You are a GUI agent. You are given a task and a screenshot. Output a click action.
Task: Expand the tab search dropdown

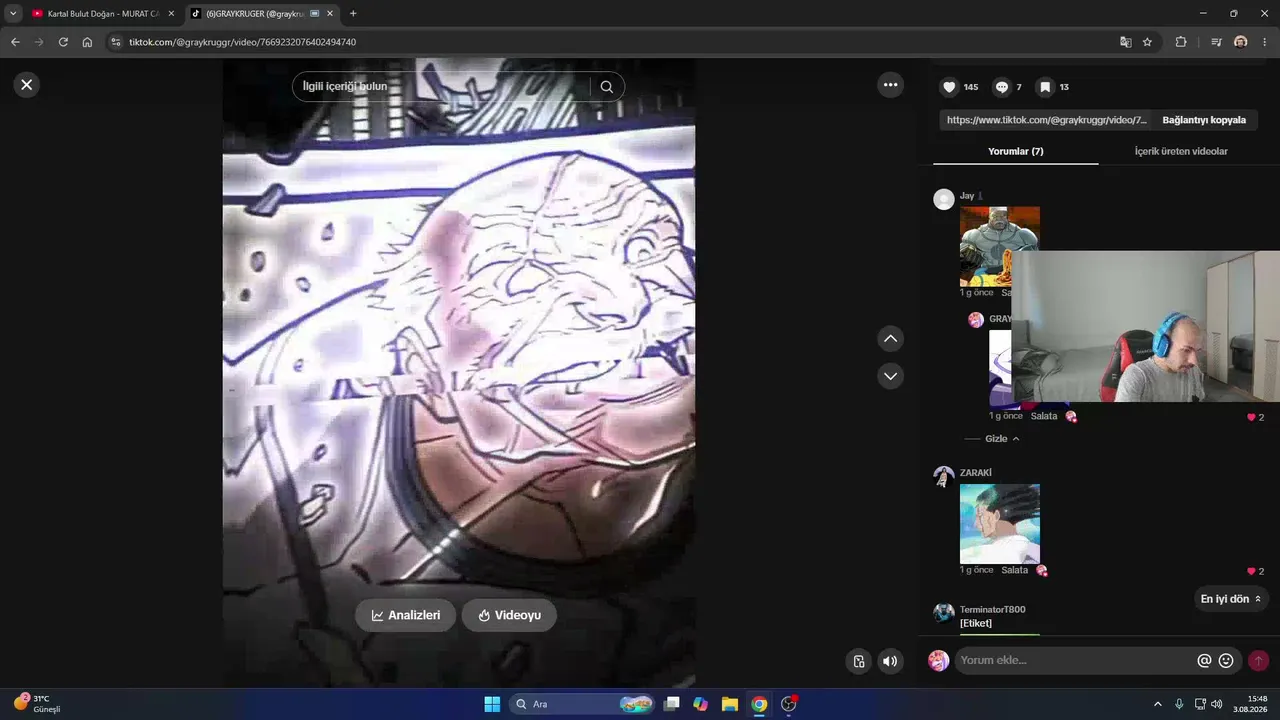coord(13,14)
